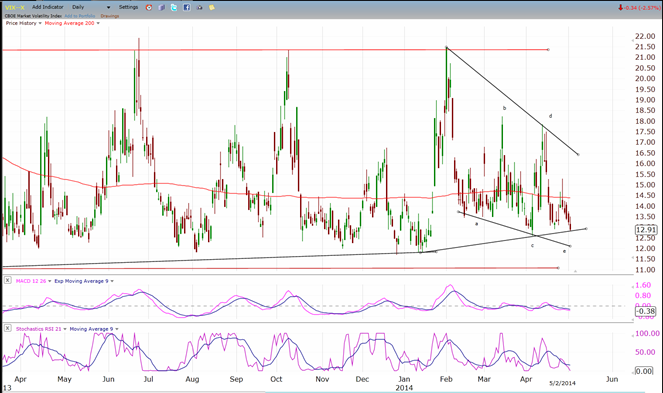Click the purple box icon in toolbar

click(x=162, y=8)
